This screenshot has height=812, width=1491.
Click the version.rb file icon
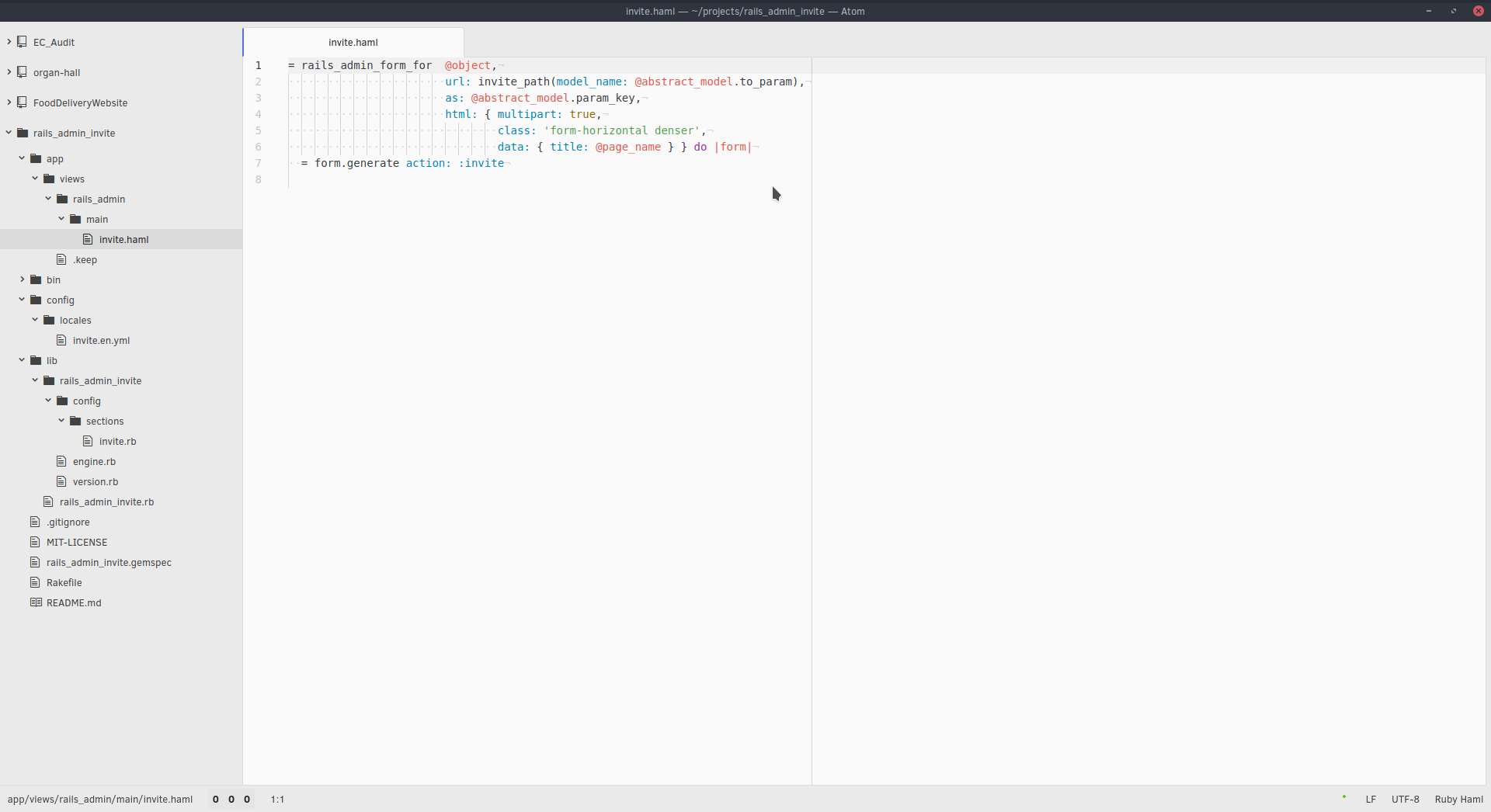pos(61,481)
